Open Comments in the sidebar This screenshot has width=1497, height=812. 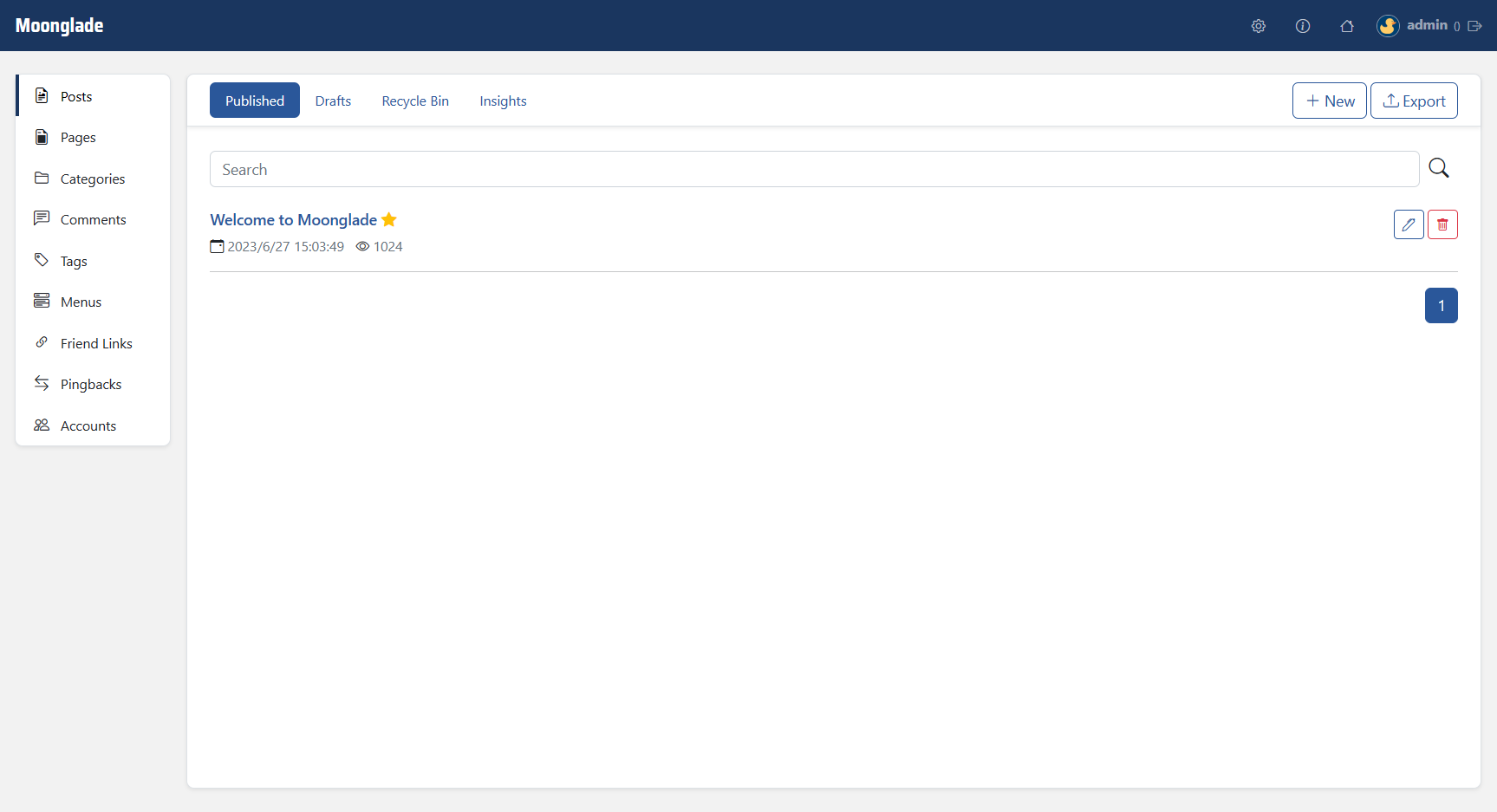[93, 219]
